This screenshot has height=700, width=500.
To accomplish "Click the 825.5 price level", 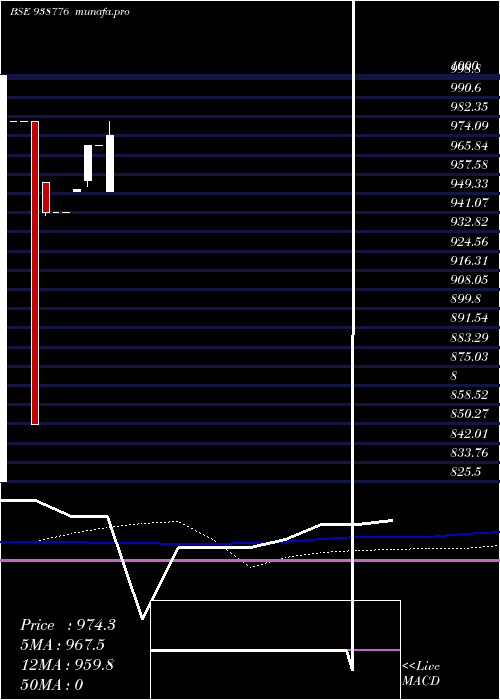I will point(466,472).
